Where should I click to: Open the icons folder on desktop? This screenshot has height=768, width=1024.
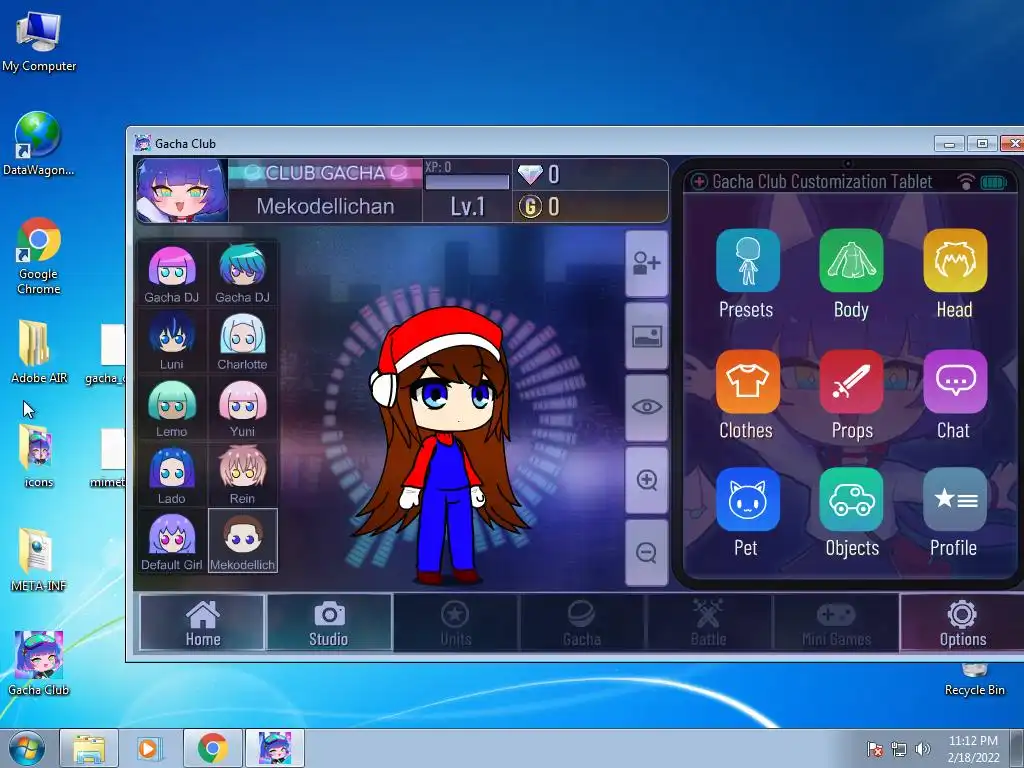(x=39, y=455)
